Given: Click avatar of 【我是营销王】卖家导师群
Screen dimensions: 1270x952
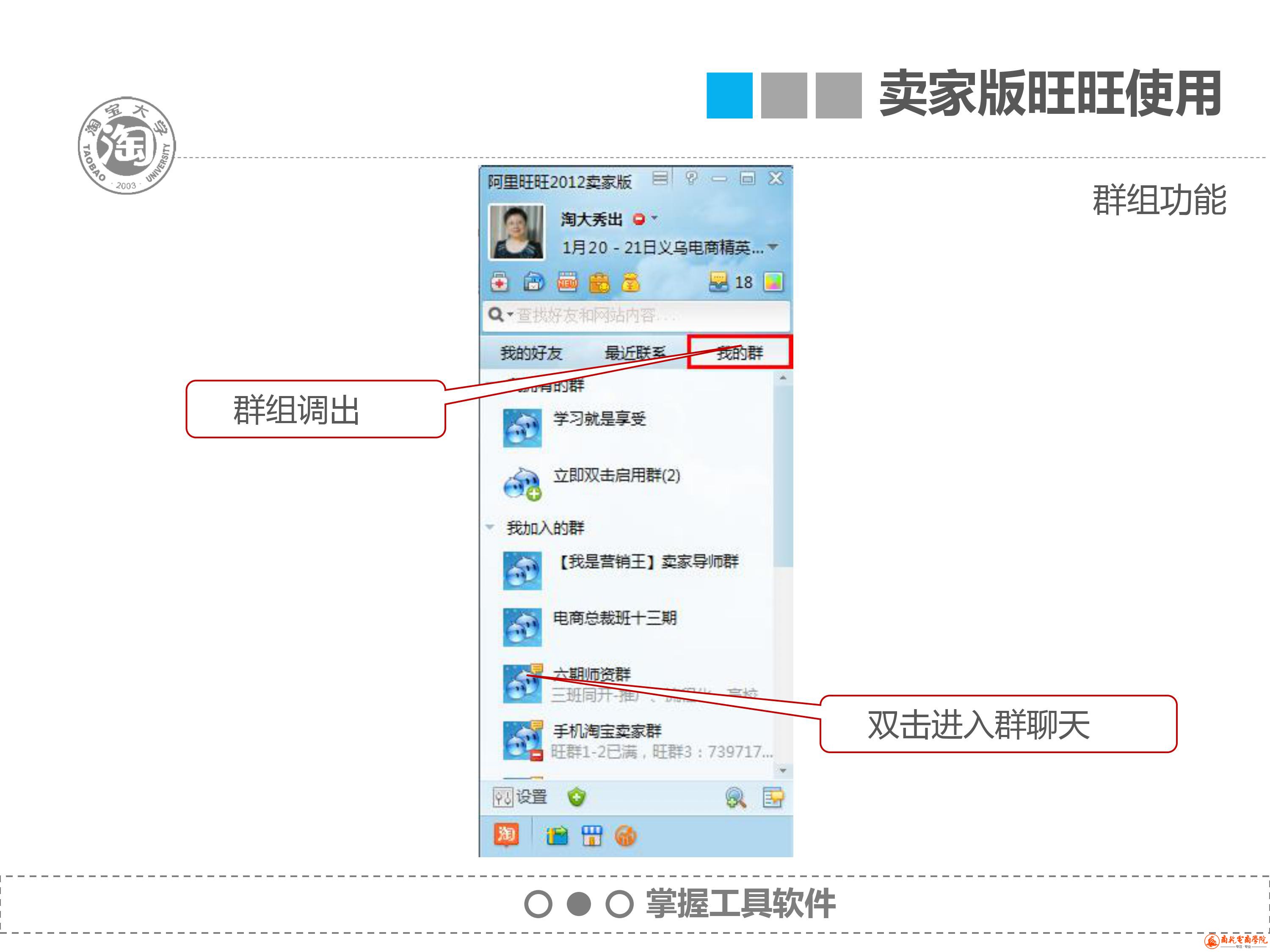Looking at the screenshot, I should (x=522, y=570).
